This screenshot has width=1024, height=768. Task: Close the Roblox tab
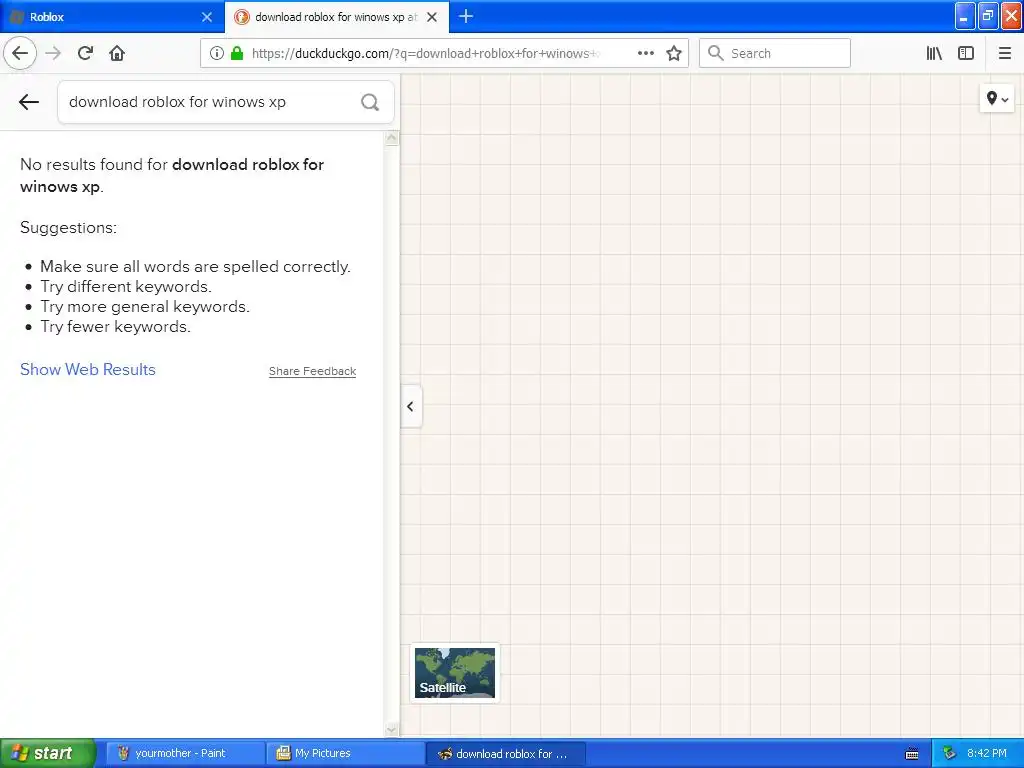[207, 17]
